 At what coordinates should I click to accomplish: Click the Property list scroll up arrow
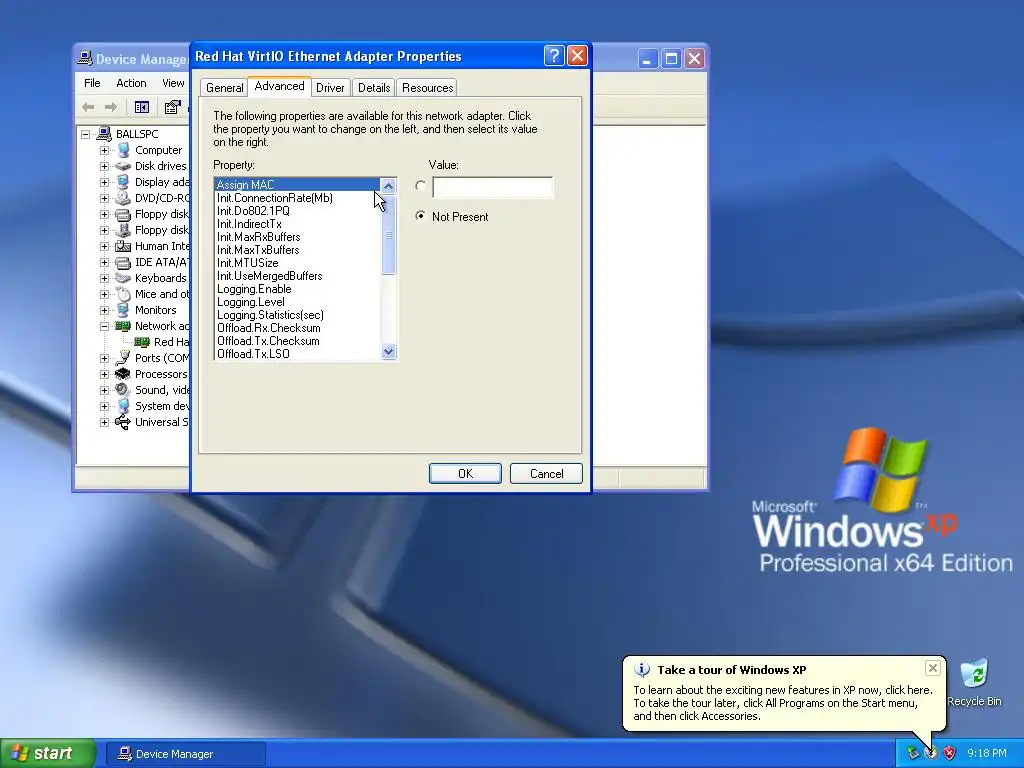tap(388, 186)
